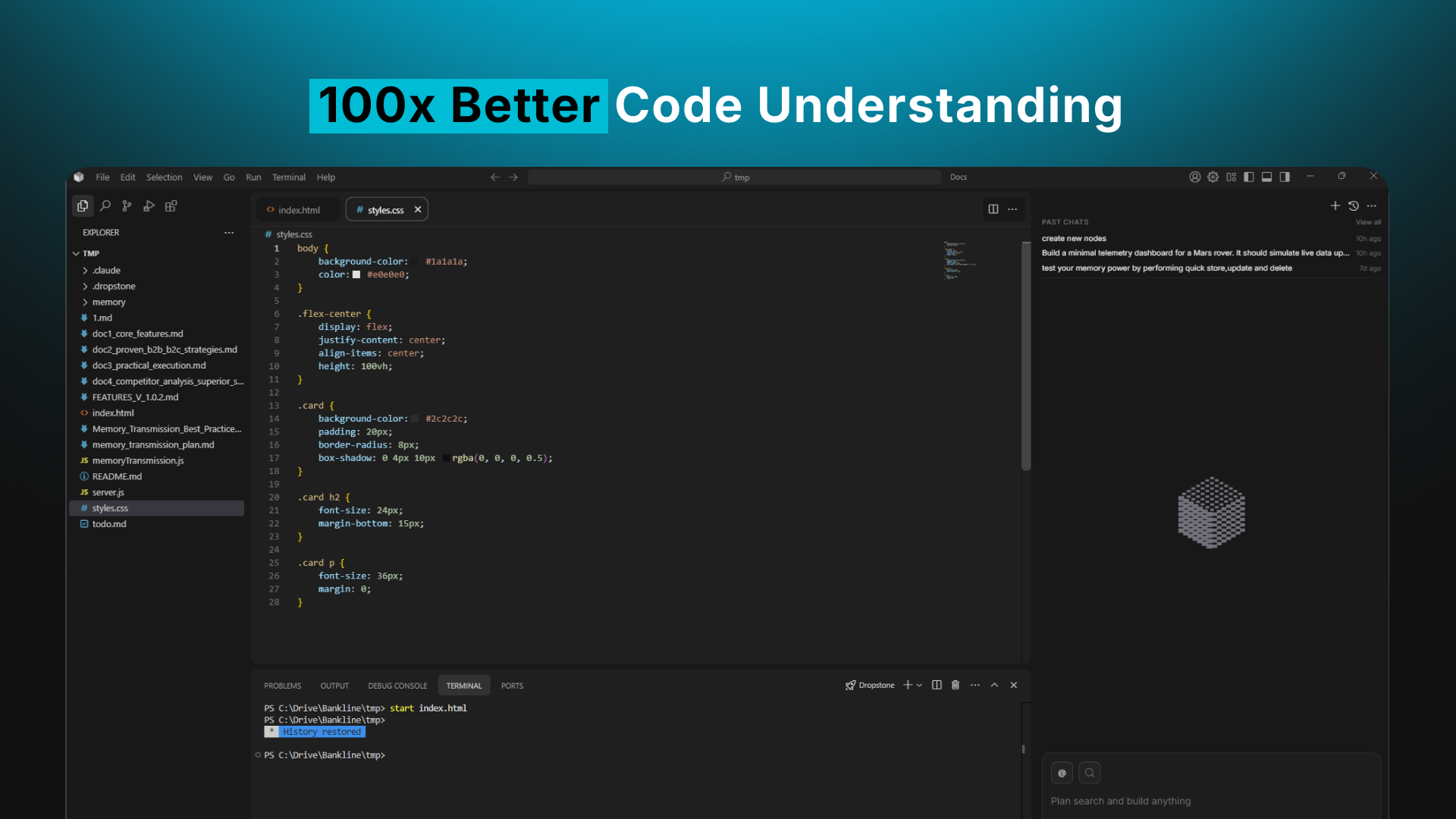Switch to the index.html editor tab
The height and width of the screenshot is (819, 1456).
pyautogui.click(x=298, y=210)
